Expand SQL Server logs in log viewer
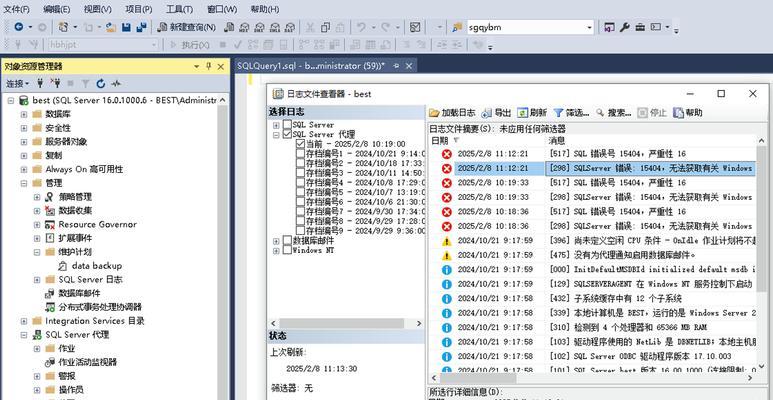 point(276,125)
